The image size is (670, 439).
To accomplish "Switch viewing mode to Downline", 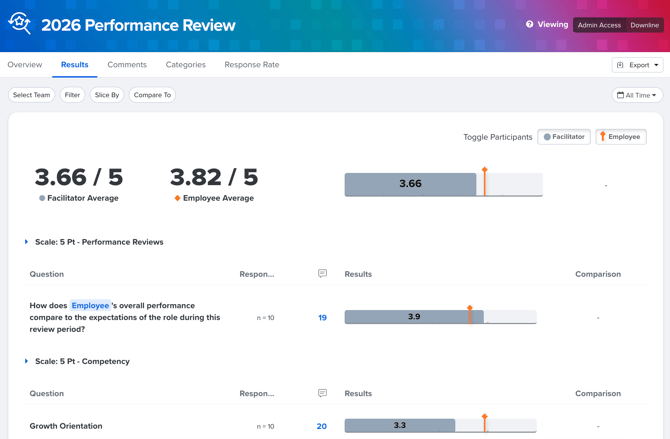I will [644, 25].
